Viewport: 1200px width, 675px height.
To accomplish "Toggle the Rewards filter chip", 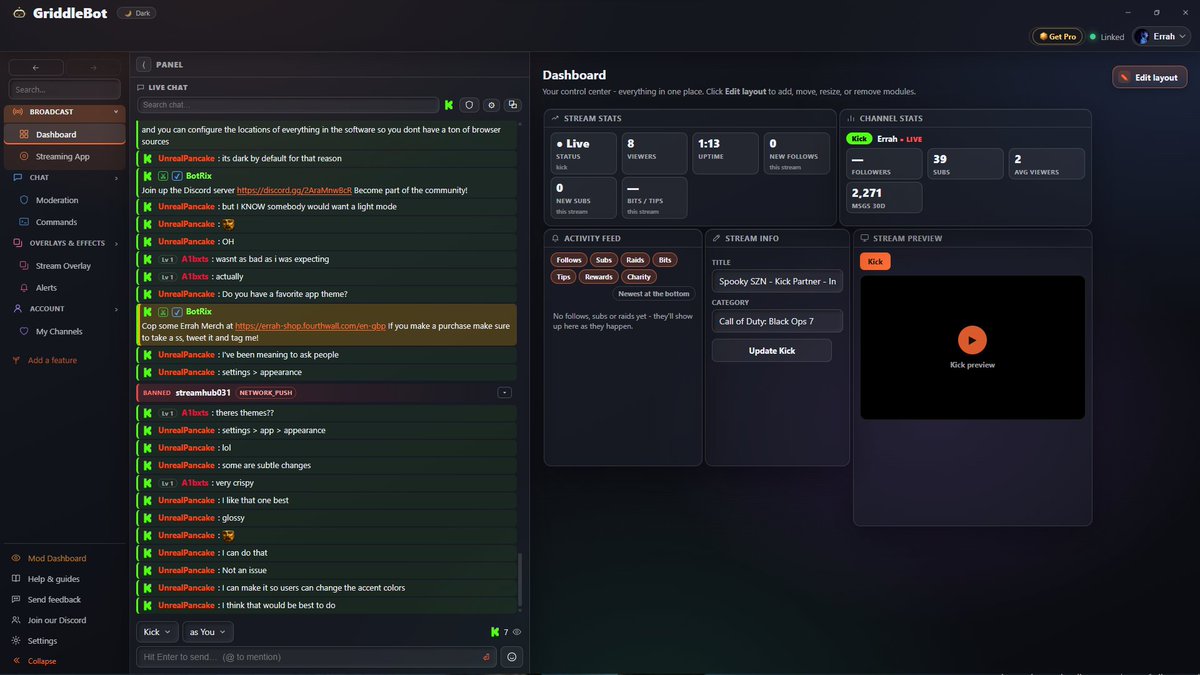I will coord(599,277).
